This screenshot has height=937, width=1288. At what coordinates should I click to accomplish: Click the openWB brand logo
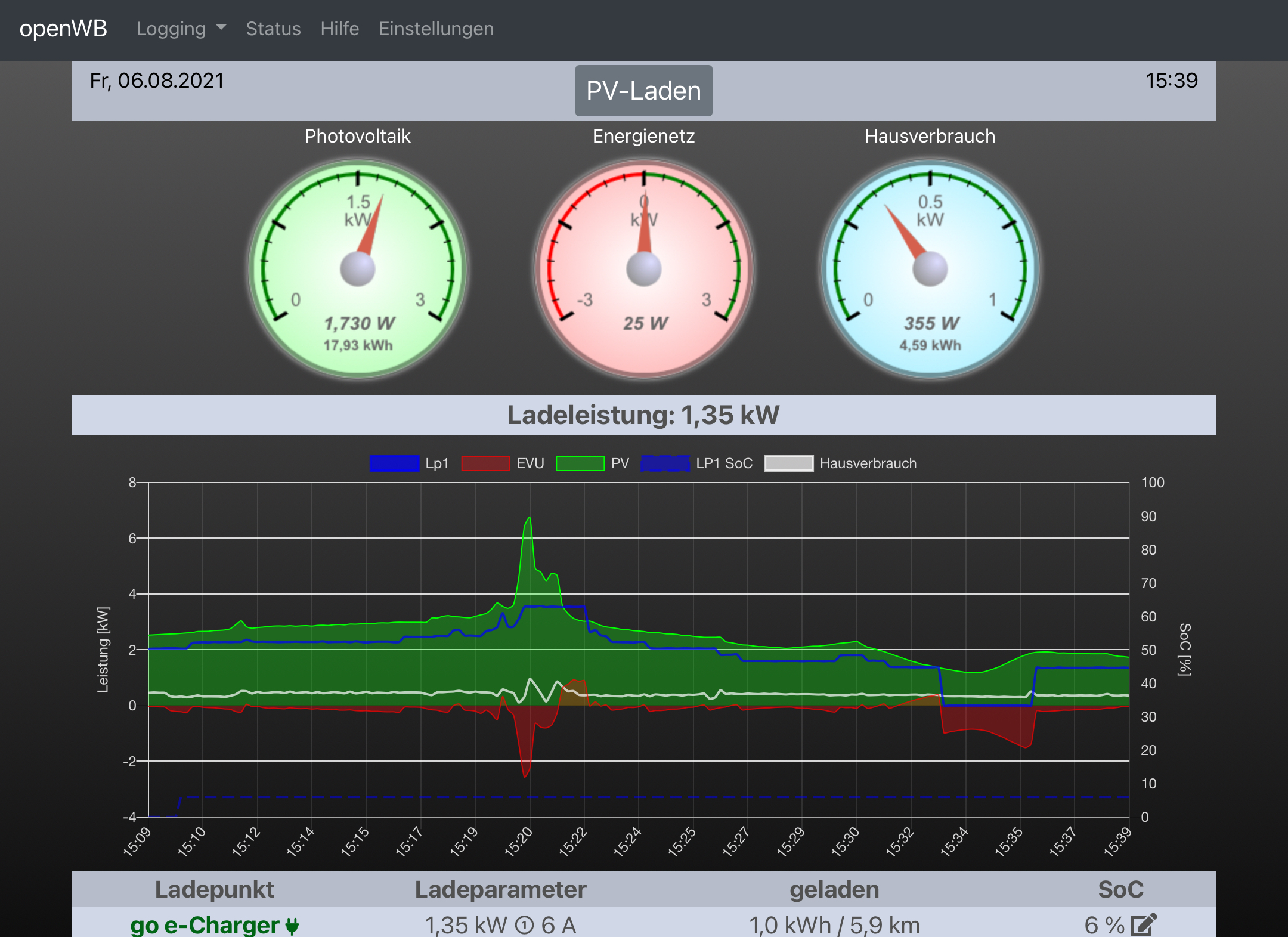click(63, 29)
